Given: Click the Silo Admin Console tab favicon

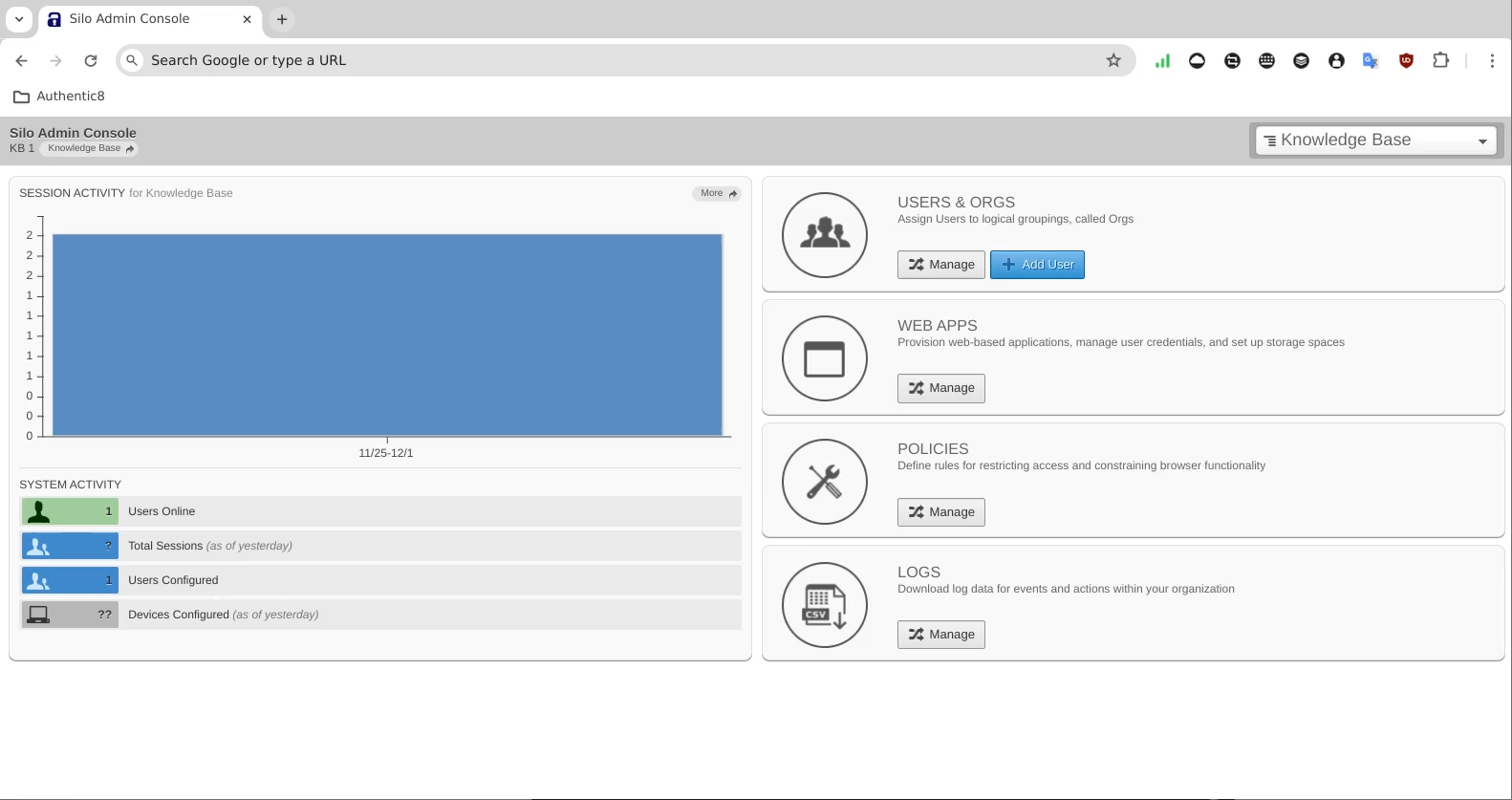Looking at the screenshot, I should (54, 19).
